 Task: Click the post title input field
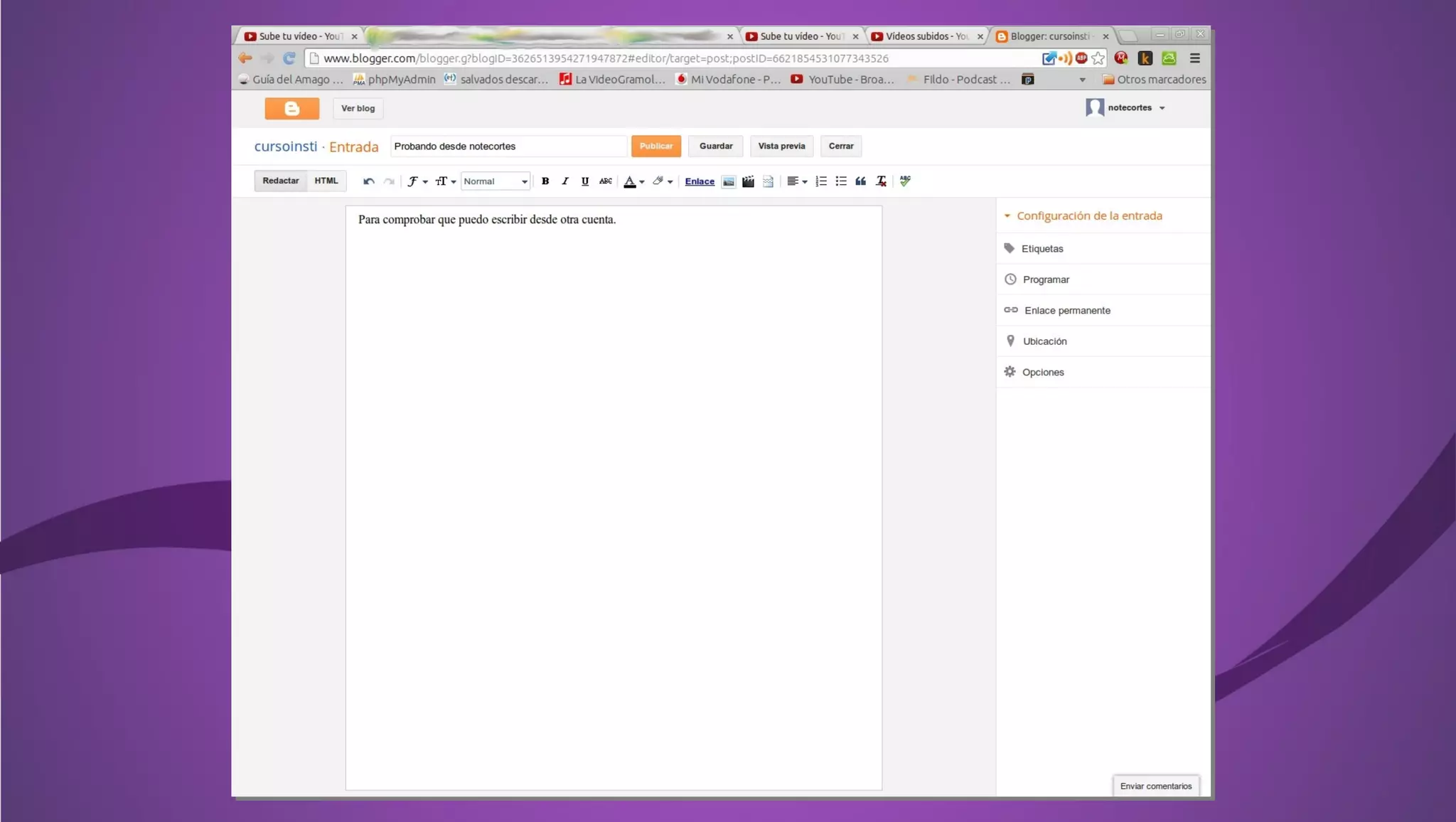tap(508, 146)
